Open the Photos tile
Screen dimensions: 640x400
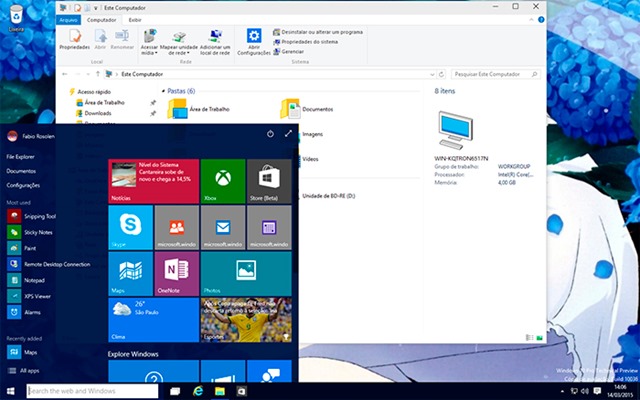[x=246, y=273]
